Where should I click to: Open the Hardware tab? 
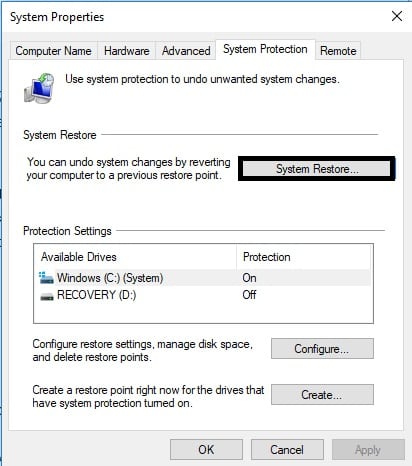(126, 51)
